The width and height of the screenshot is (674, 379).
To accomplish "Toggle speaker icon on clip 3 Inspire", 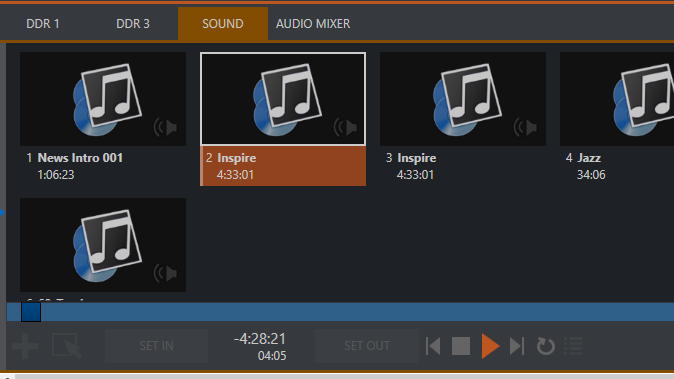I will pos(525,127).
